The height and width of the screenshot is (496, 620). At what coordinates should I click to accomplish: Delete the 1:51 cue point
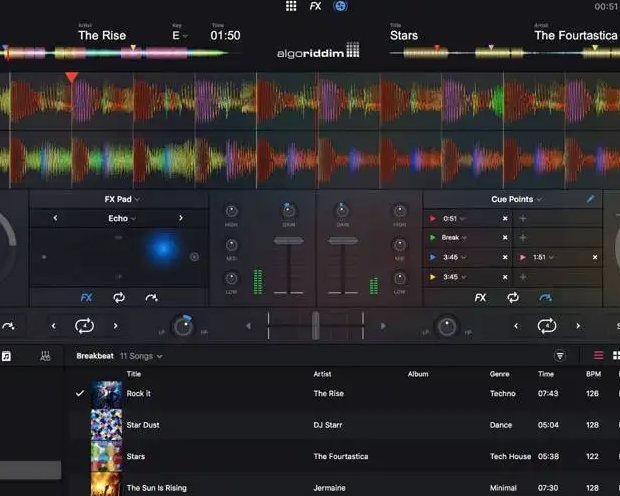click(595, 257)
